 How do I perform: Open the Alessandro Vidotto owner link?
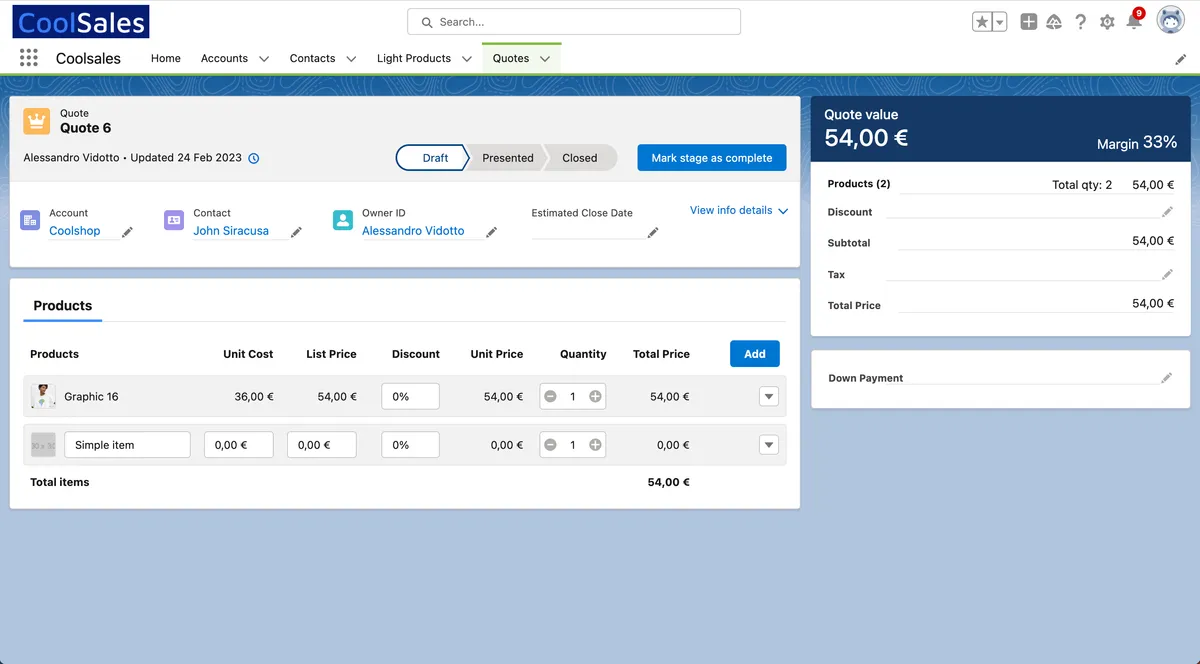point(413,231)
